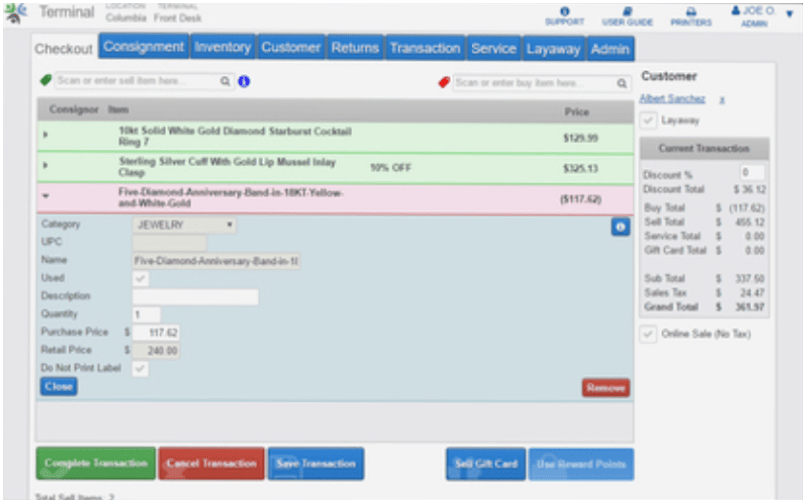Click the Sub Total value 337.50
Screen dimensions: 806x503
[x=750, y=278]
